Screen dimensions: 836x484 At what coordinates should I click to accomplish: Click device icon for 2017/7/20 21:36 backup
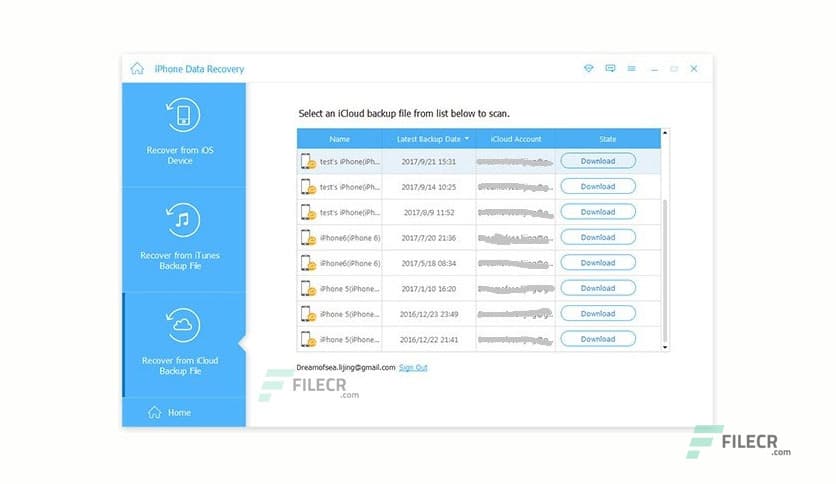308,238
